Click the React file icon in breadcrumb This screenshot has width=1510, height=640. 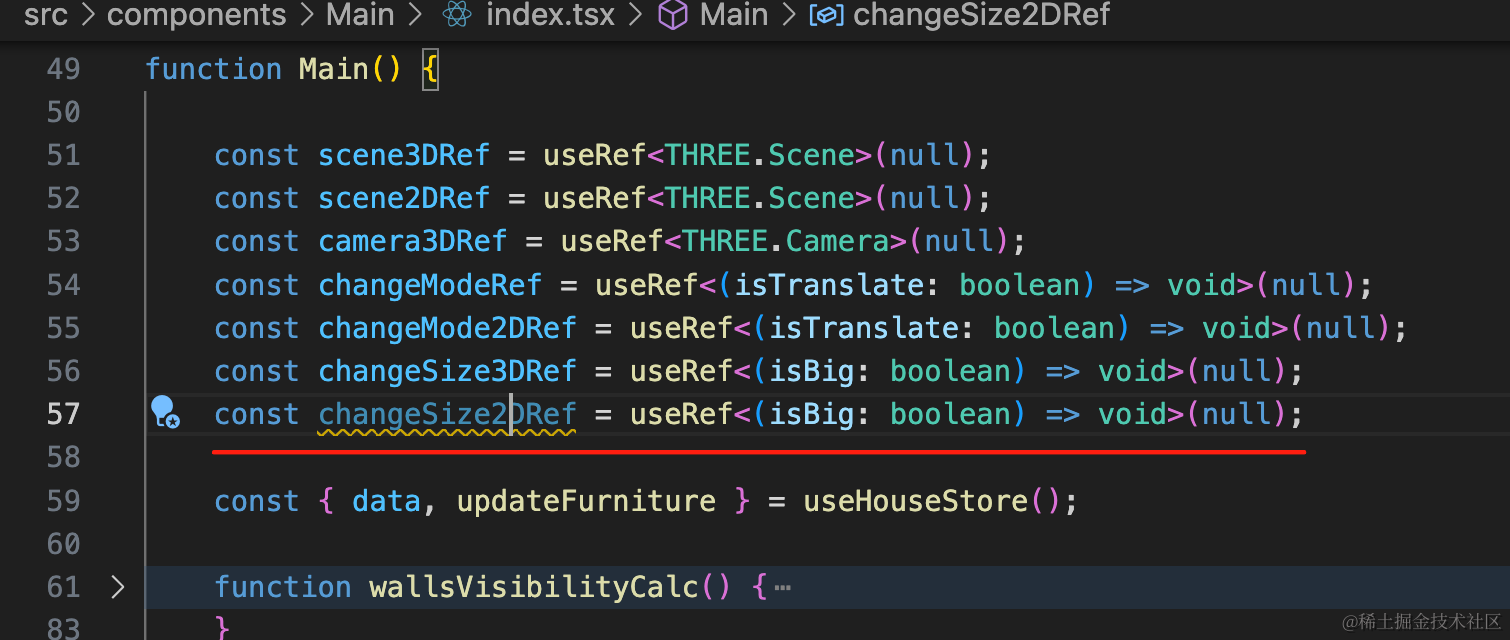pyautogui.click(x=457, y=15)
